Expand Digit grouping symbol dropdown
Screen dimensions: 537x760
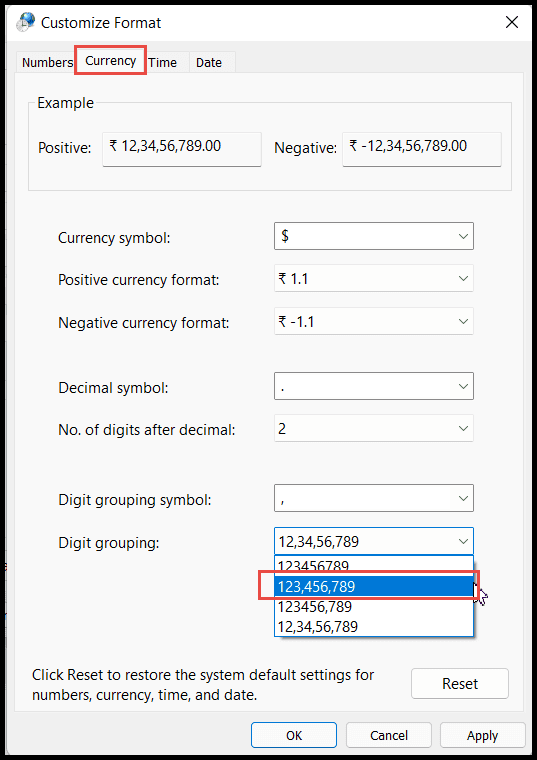(x=374, y=498)
